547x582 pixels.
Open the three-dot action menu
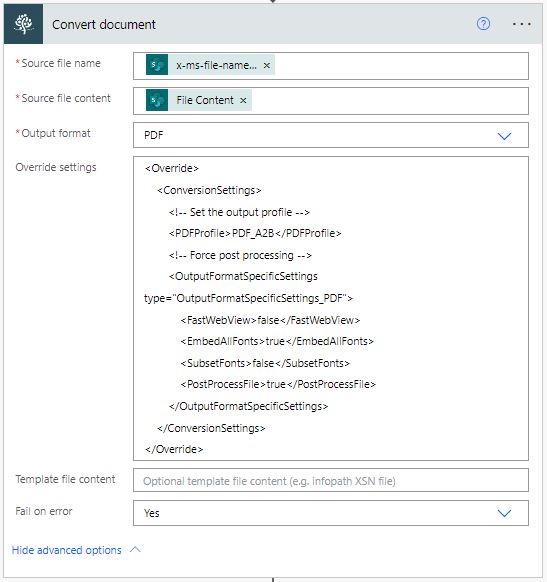point(522,24)
